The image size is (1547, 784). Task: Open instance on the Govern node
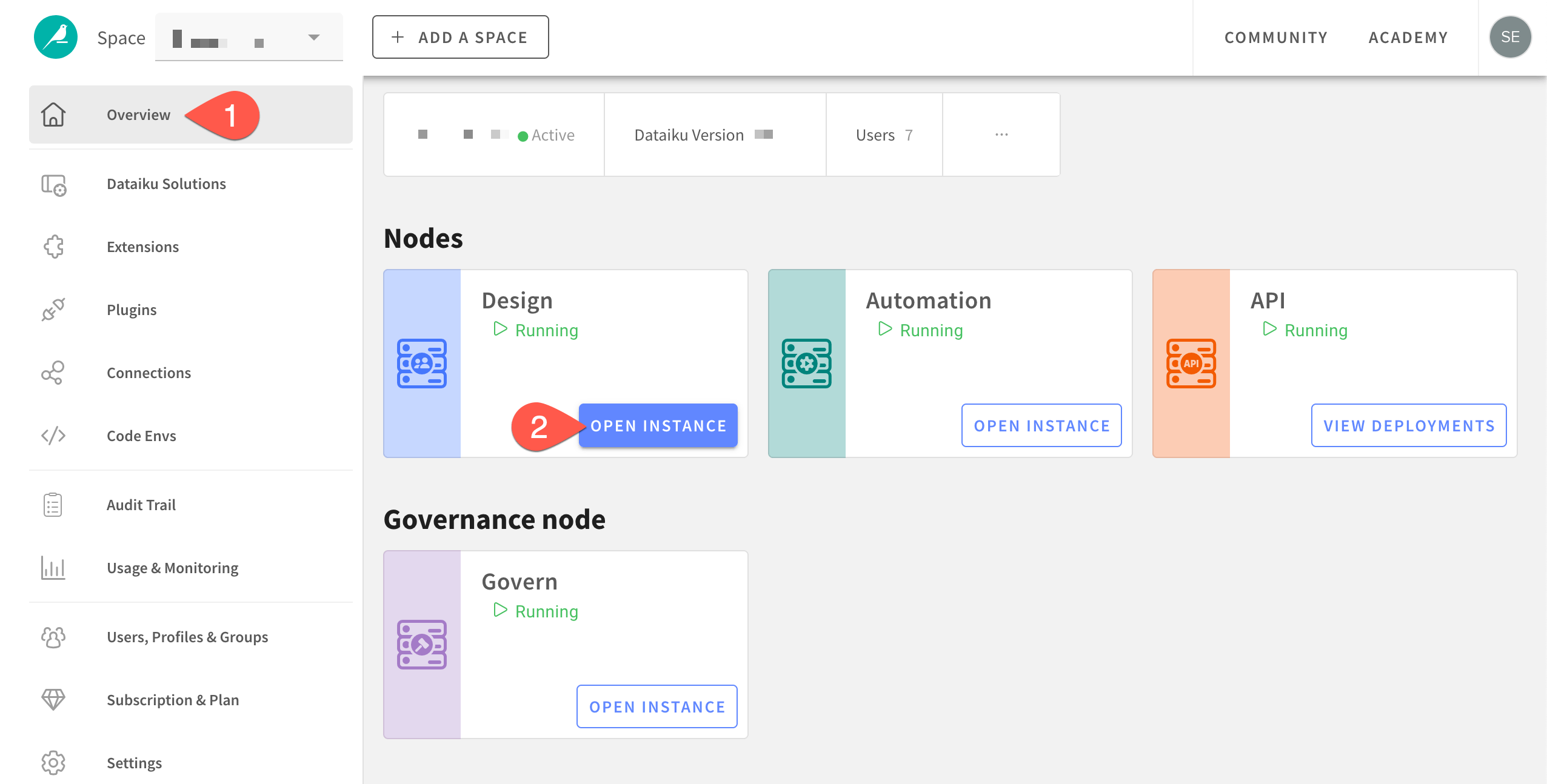(x=657, y=707)
